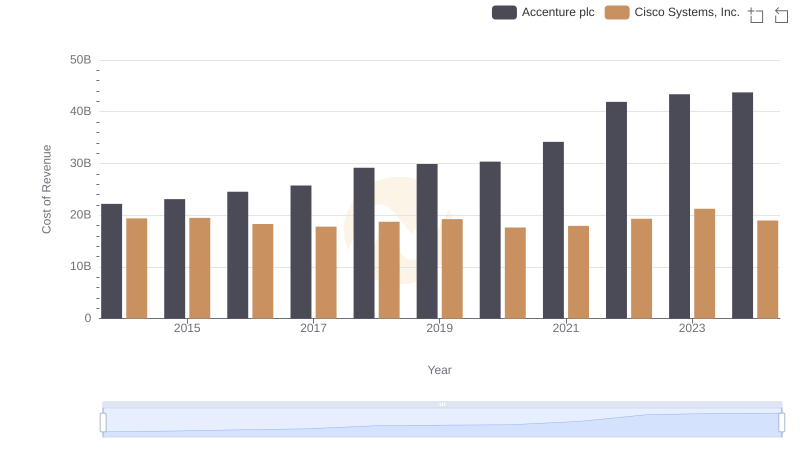Click the Accenture bar for 2015
This screenshot has width=800, height=461.
175,258
